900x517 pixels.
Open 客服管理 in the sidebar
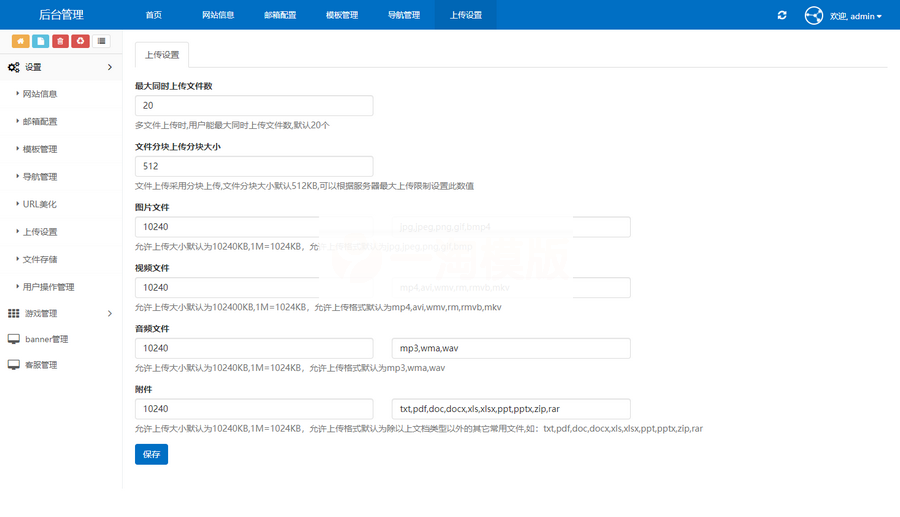click(x=41, y=365)
